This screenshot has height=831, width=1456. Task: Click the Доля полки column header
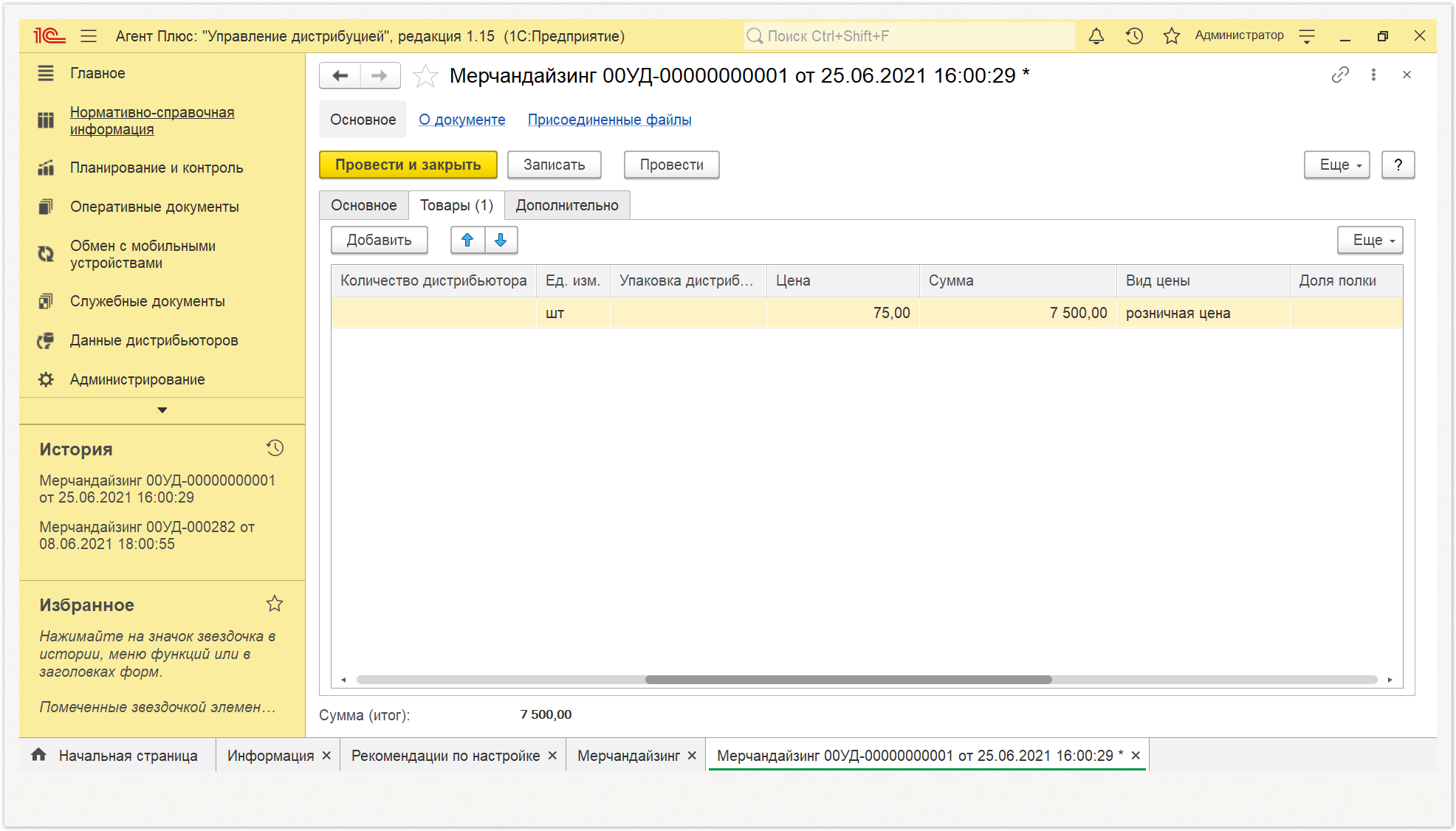click(1345, 280)
